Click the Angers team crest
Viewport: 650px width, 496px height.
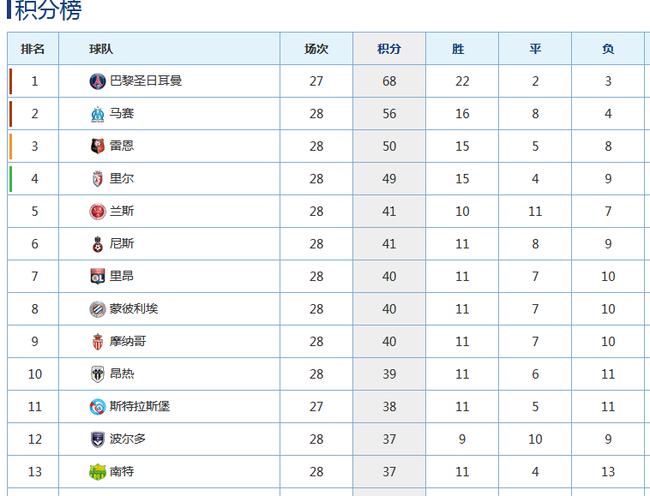click(97, 374)
